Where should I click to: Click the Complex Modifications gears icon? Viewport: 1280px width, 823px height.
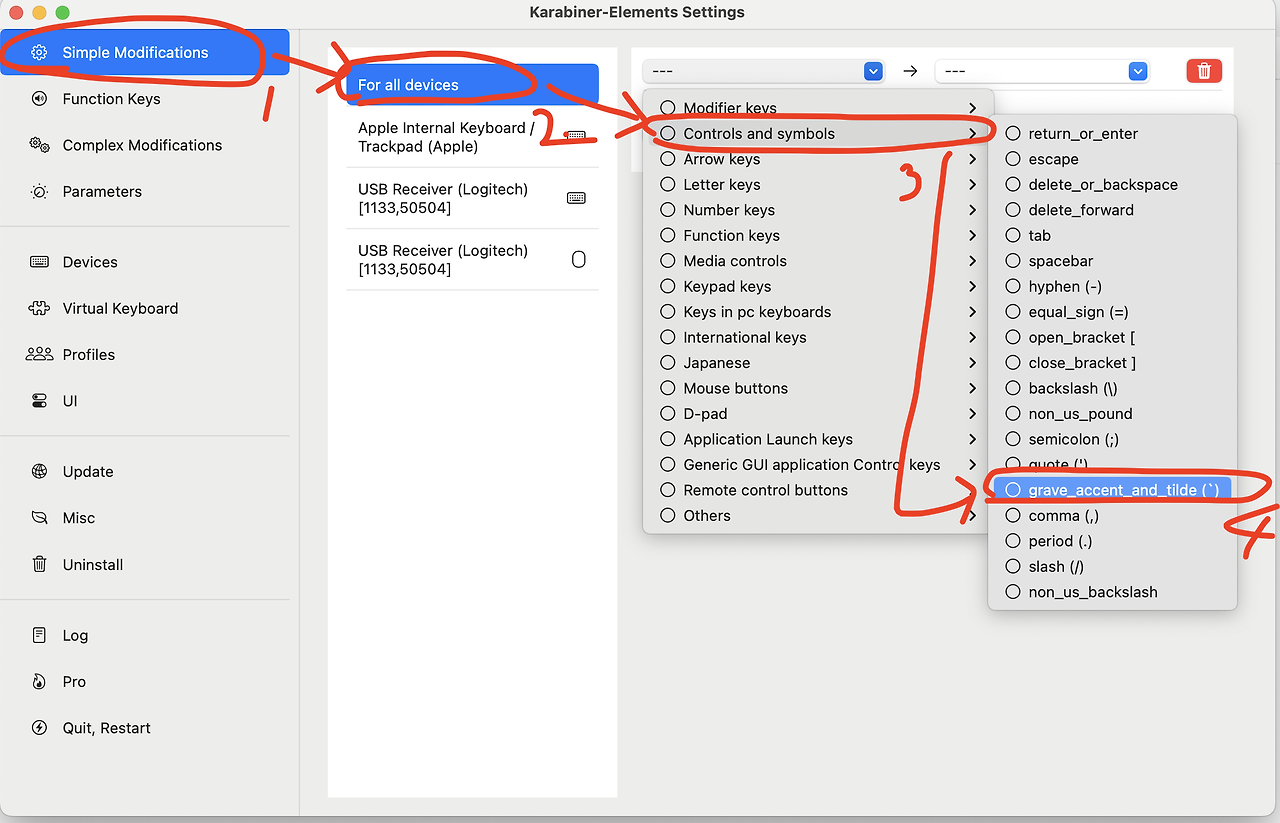(x=39, y=145)
